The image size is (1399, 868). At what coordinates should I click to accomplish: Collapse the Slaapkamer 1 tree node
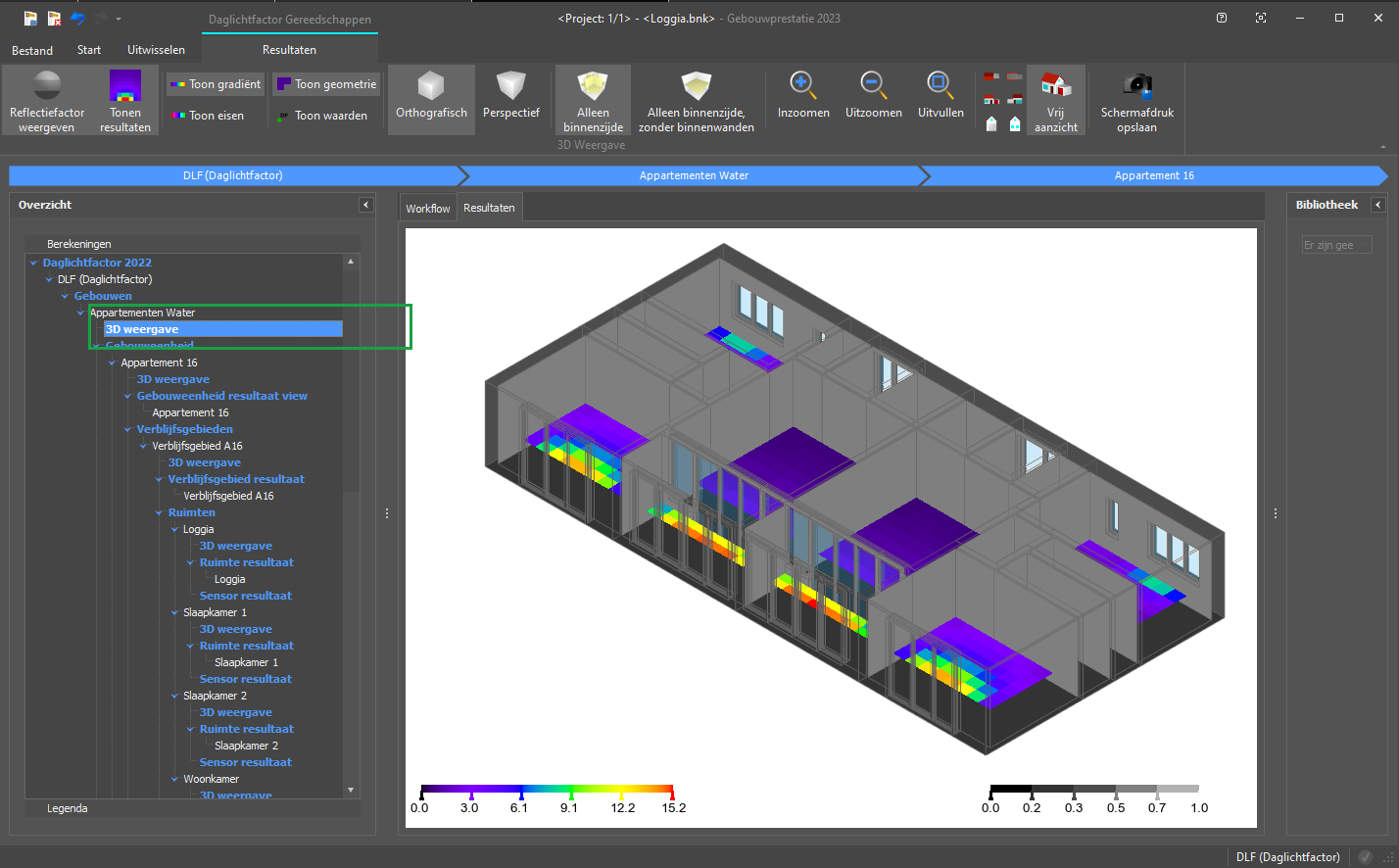[x=175, y=613]
